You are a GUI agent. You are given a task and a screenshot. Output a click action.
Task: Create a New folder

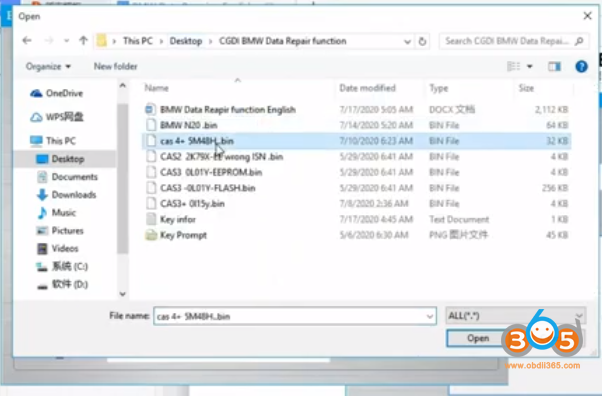(x=116, y=66)
